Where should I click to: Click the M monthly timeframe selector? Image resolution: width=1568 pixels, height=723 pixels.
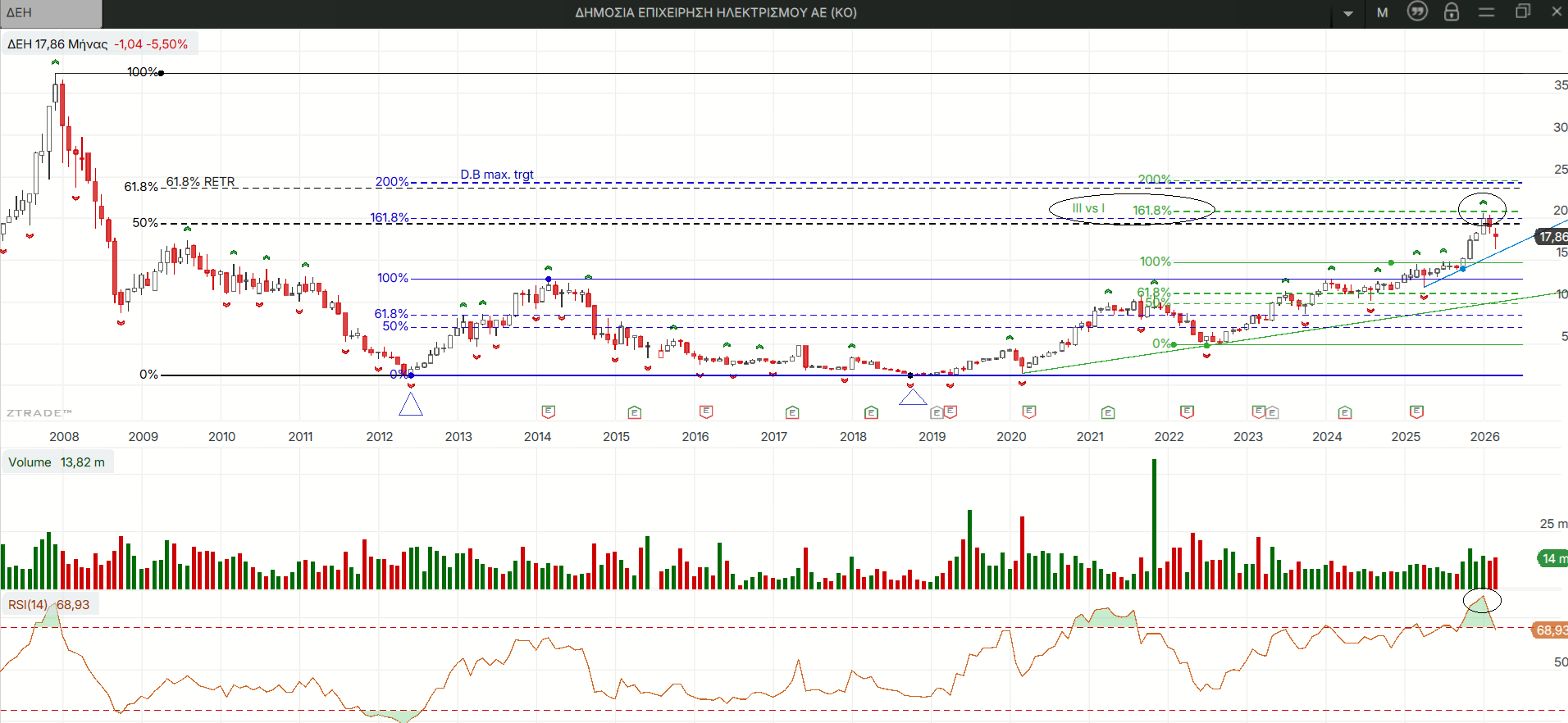pyautogui.click(x=1383, y=13)
